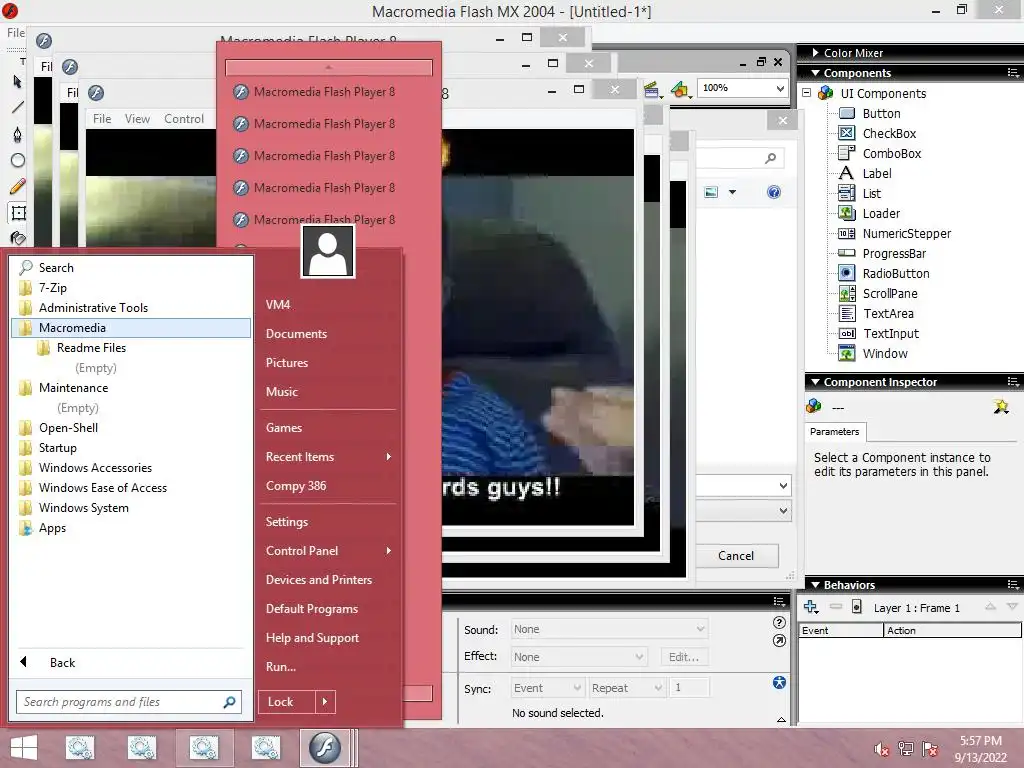Viewport: 1024px width, 768px height.
Task: Click the accessibility icon in Properties panel
Action: pos(779,683)
